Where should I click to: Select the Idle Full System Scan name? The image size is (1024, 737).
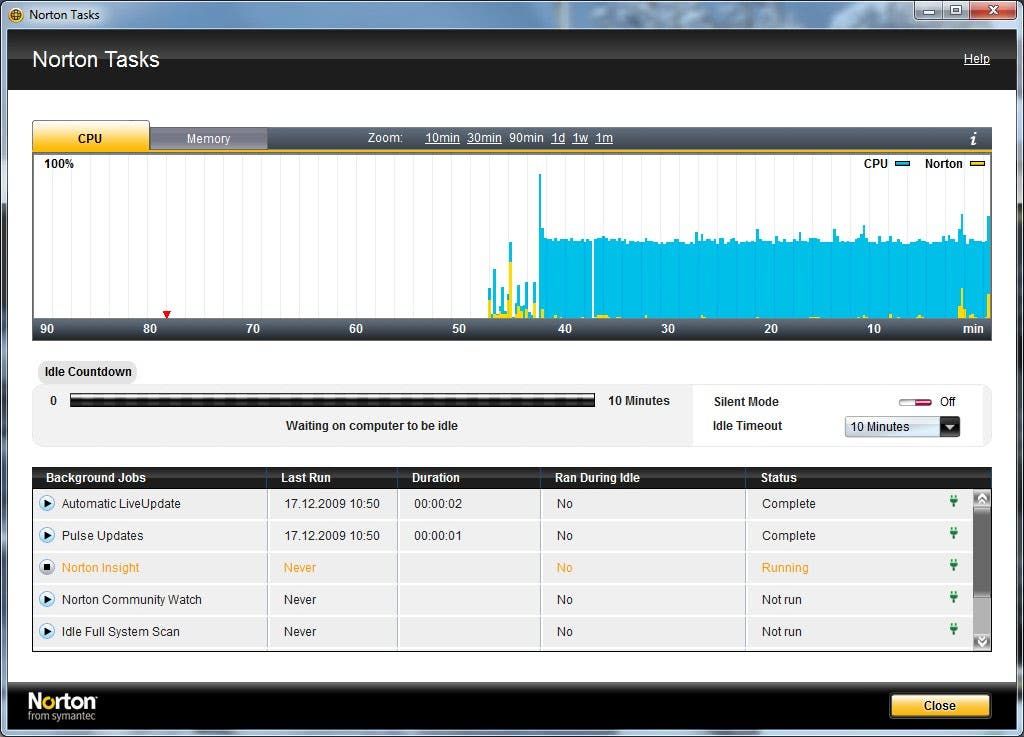coord(121,631)
